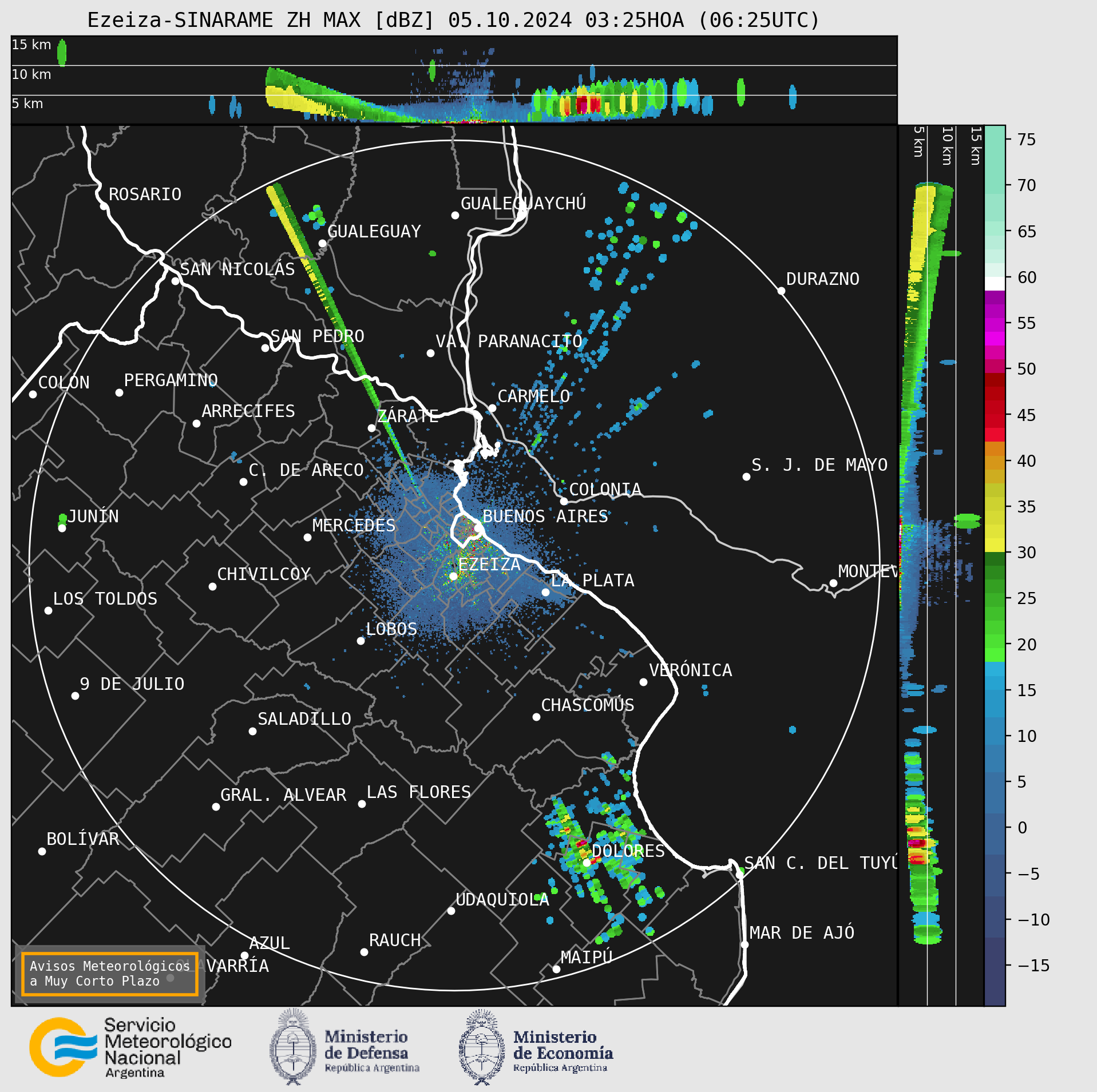Click the SALADILLO city label
Image resolution: width=1097 pixels, height=1092 pixels.
304,718
